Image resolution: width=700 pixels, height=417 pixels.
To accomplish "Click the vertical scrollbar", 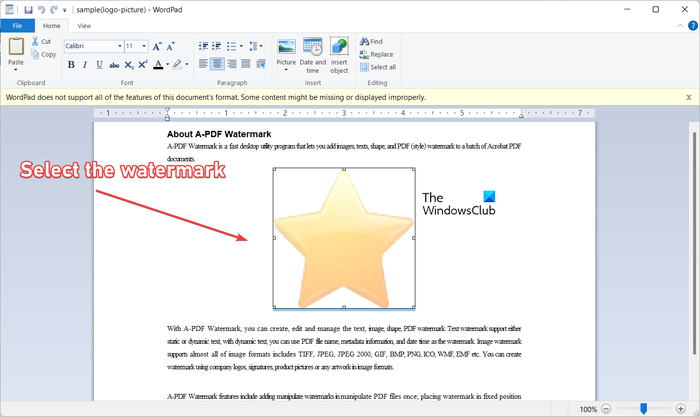I will coord(694,243).
